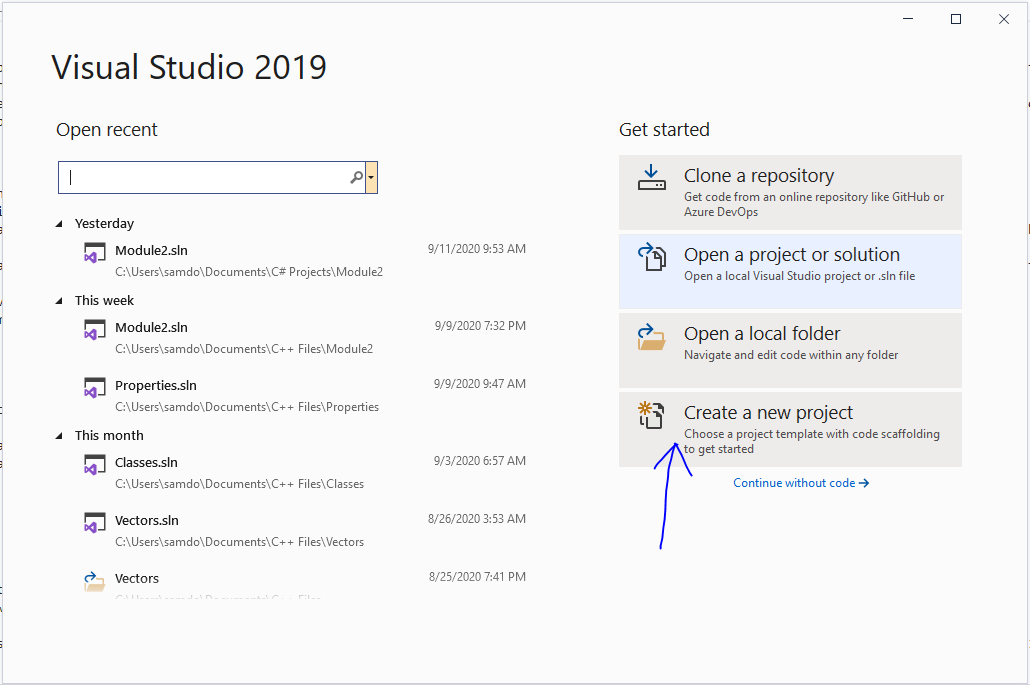The width and height of the screenshot is (1030, 685).
Task: Click the Vectors.sln solution icon
Action: (95, 523)
